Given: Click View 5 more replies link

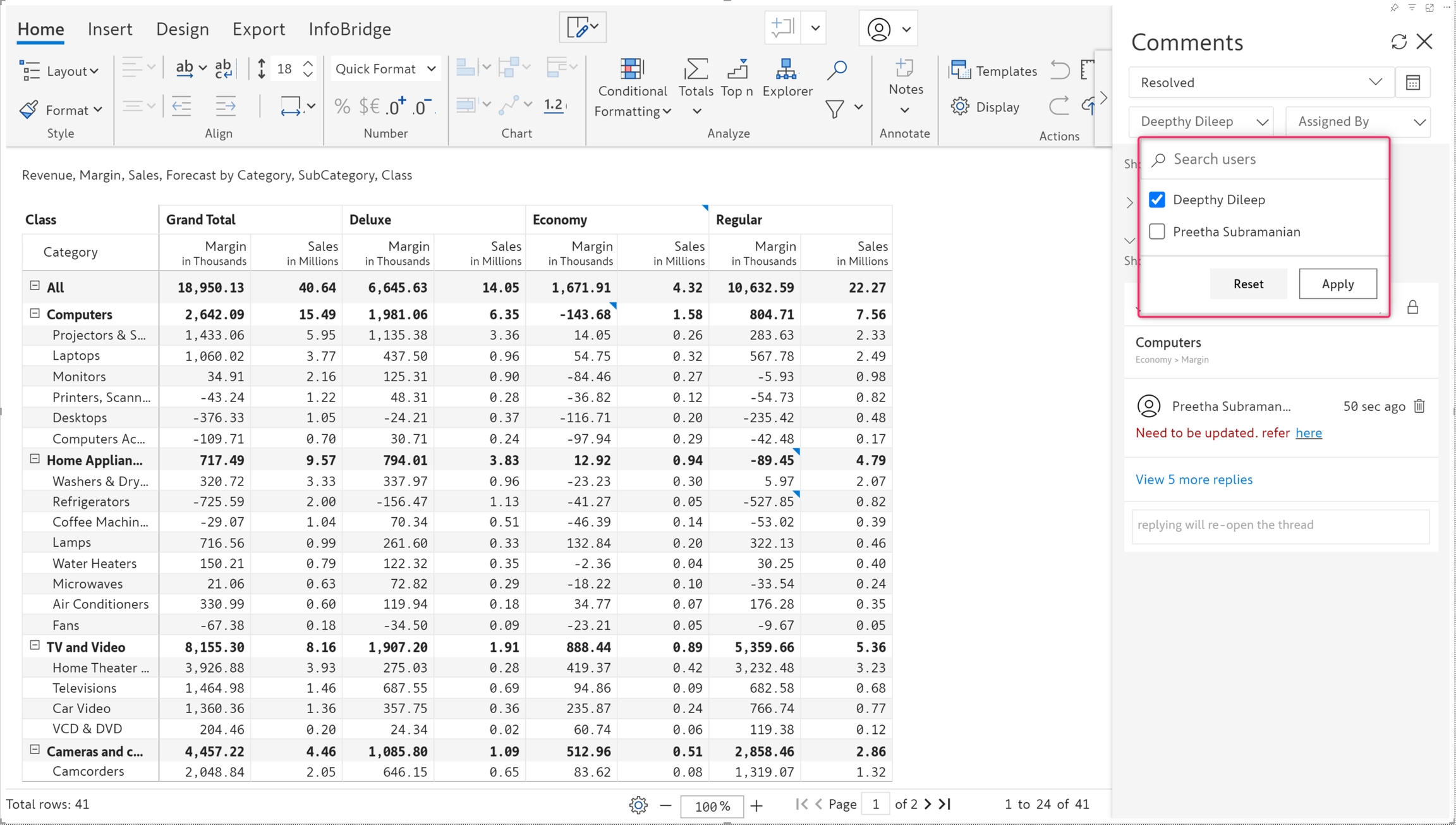Looking at the screenshot, I should point(1193,480).
